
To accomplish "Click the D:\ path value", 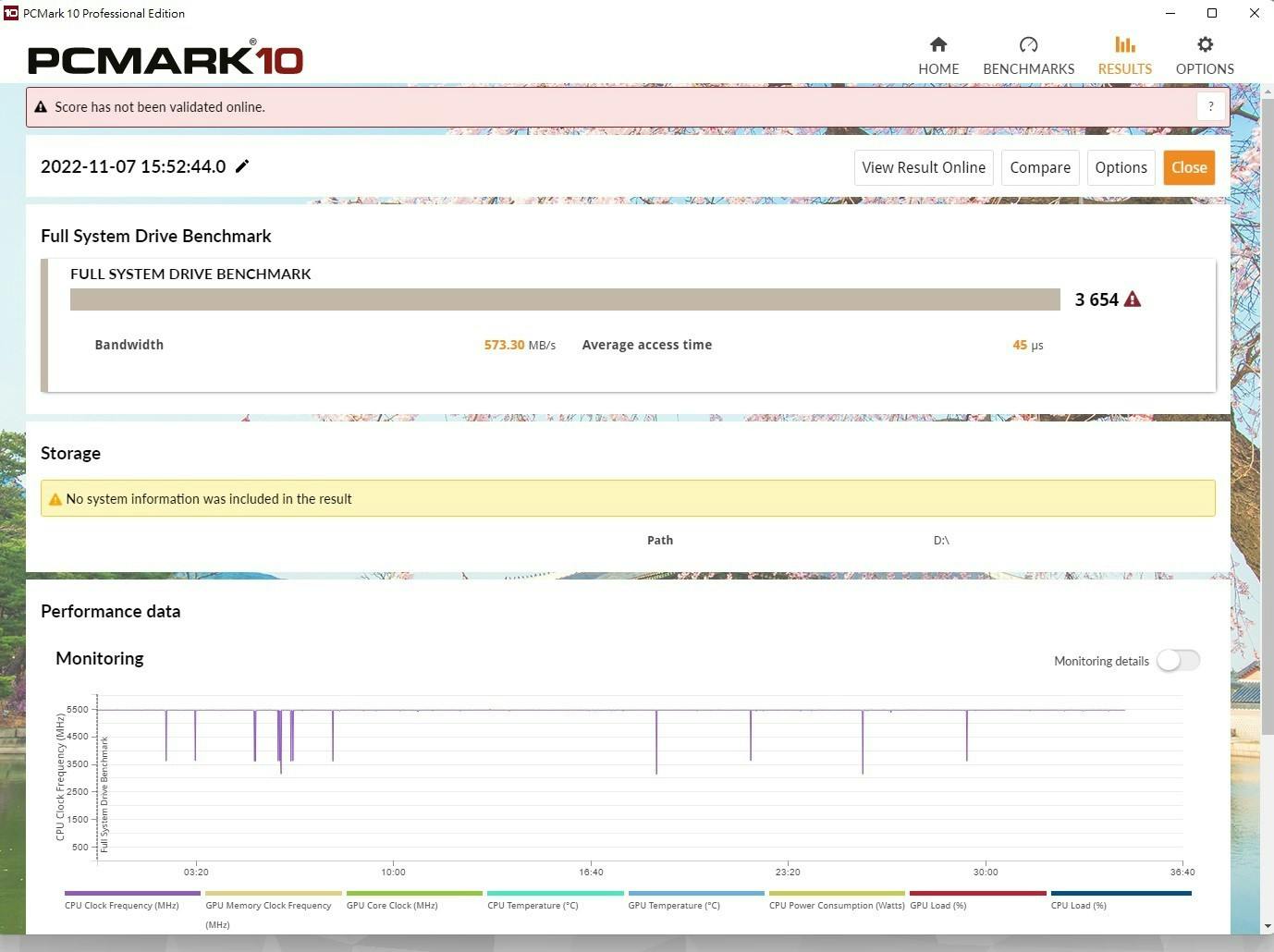I will click(x=941, y=540).
